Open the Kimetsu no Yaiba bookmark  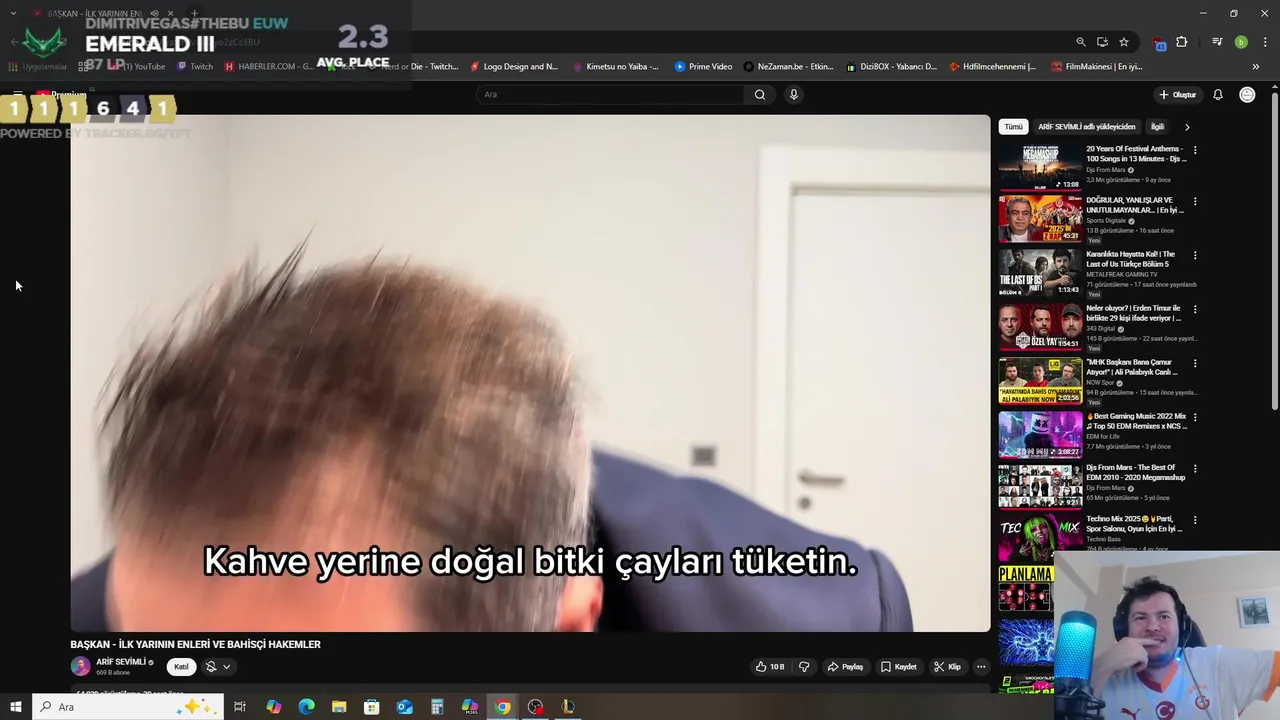tap(616, 67)
